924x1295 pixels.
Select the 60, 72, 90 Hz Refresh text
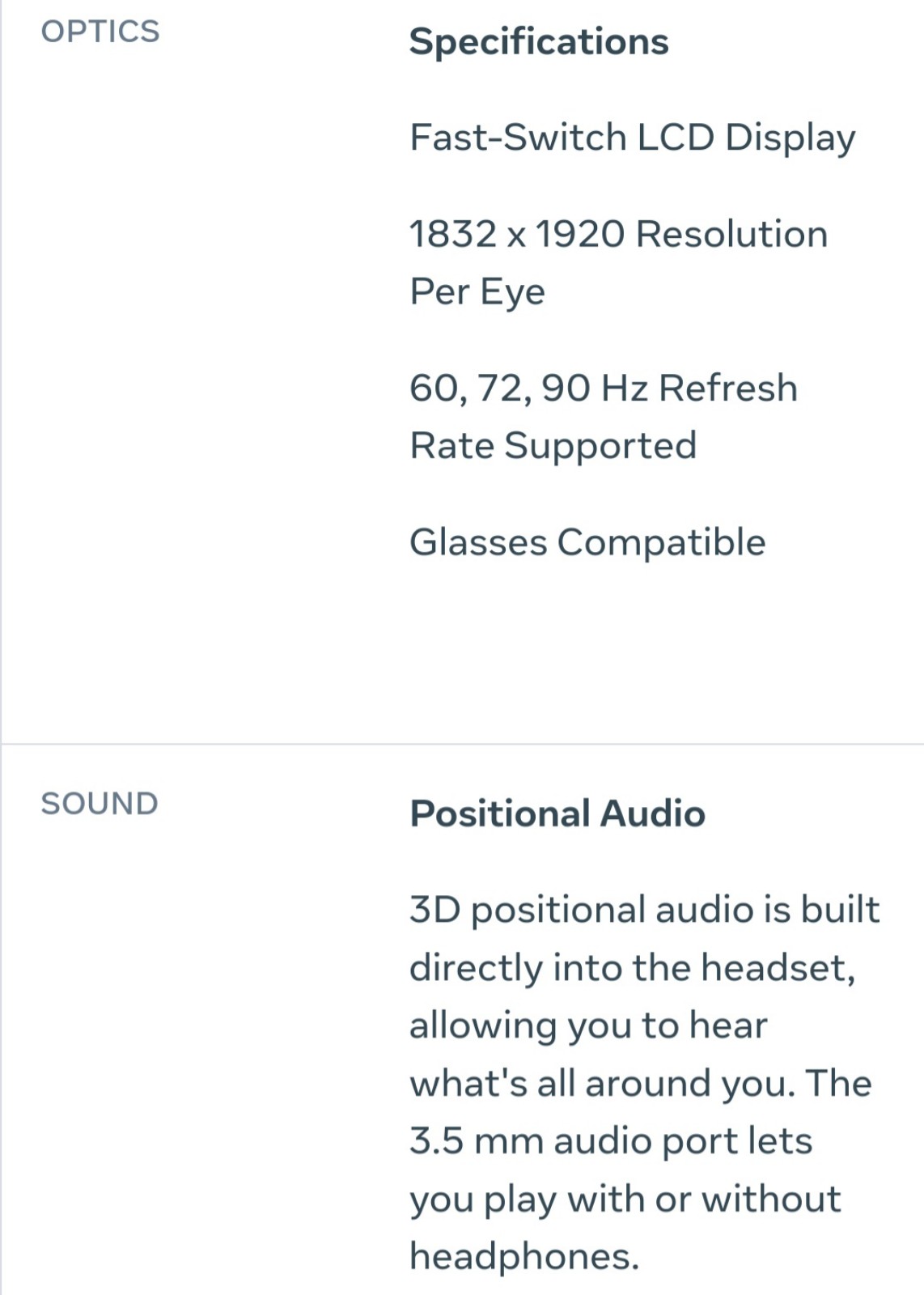pyautogui.click(x=604, y=388)
